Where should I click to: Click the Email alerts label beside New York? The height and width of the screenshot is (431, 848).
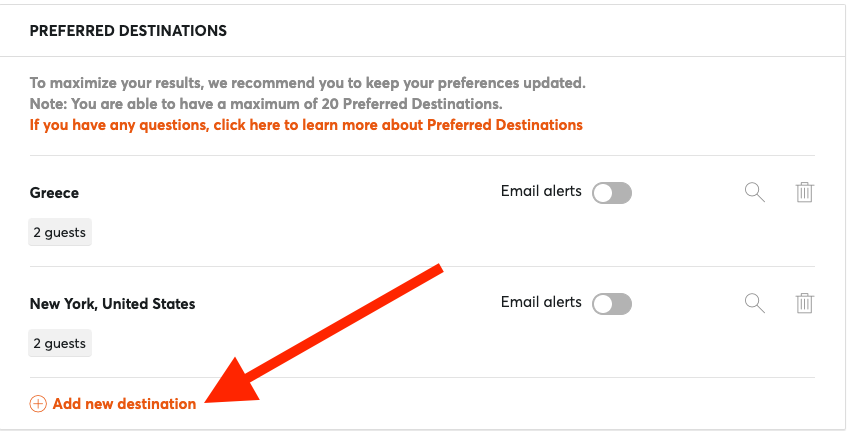pyautogui.click(x=541, y=302)
